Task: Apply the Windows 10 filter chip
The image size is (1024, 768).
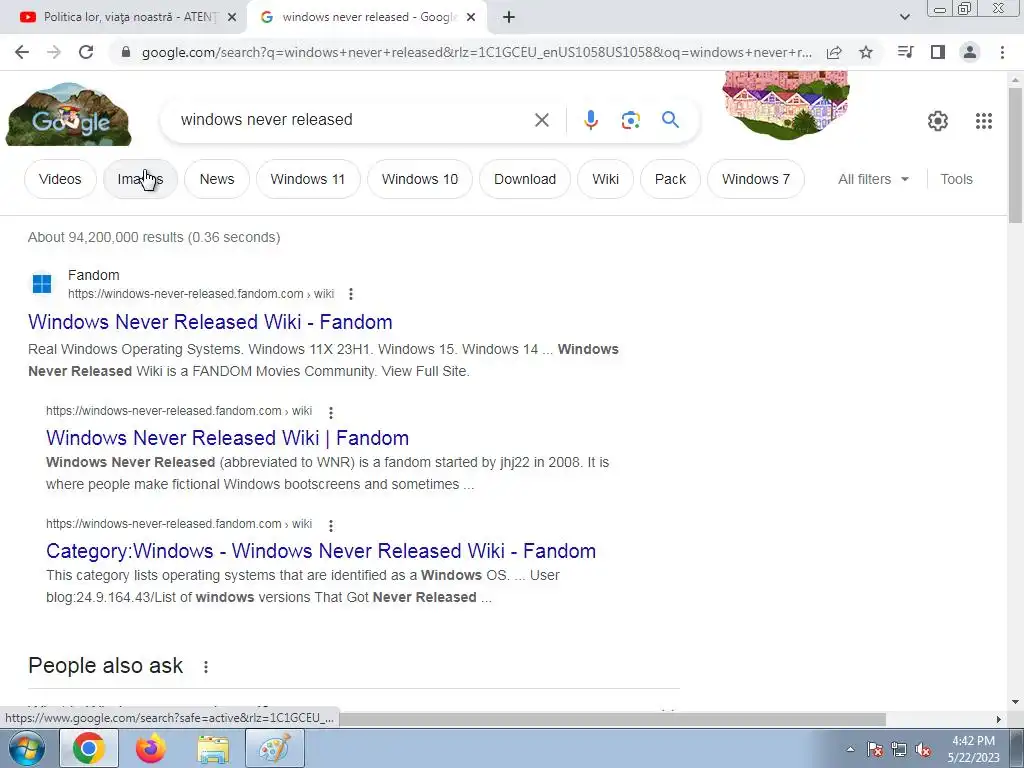Action: tap(420, 179)
